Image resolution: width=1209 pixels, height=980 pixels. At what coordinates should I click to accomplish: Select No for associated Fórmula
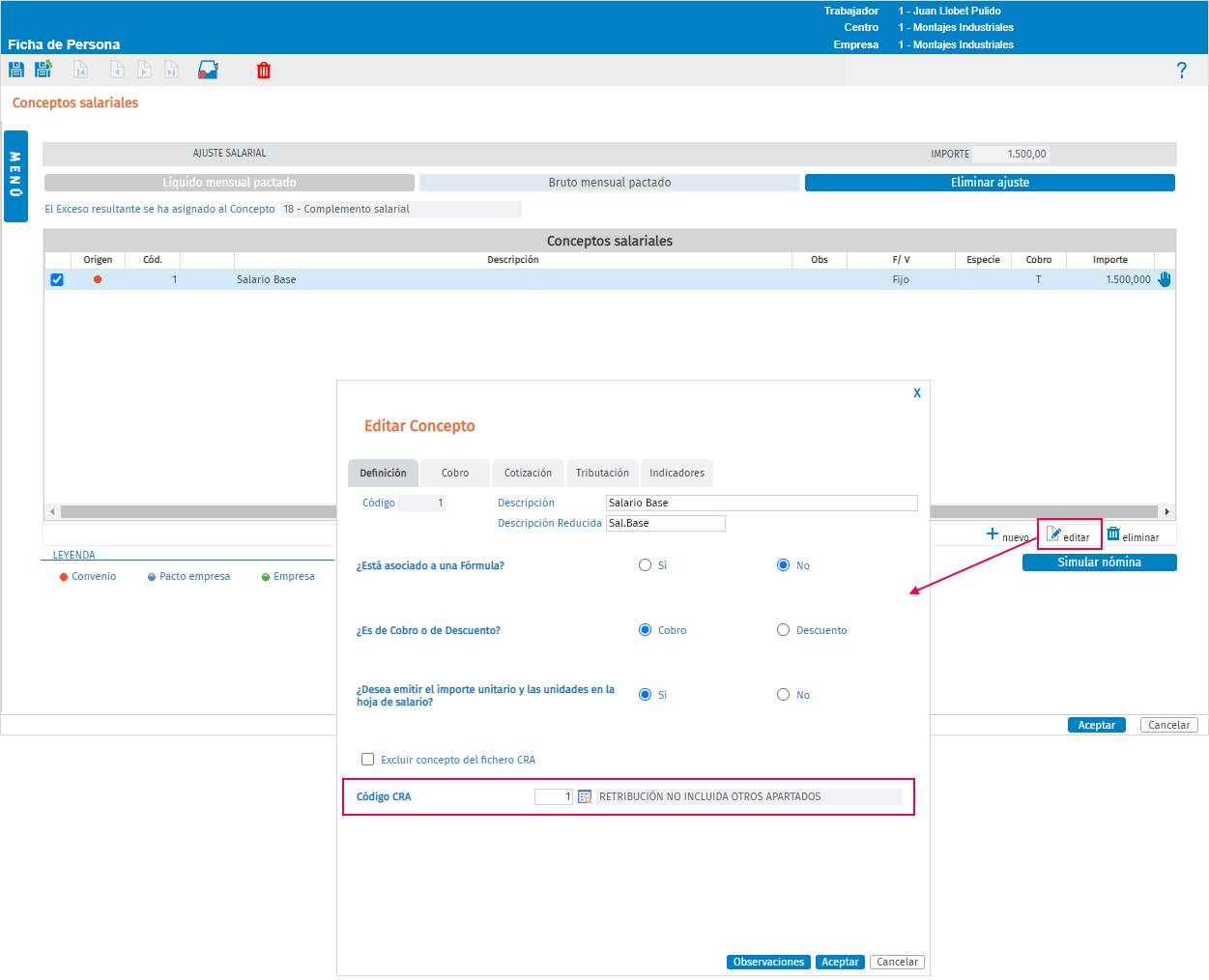(783, 565)
